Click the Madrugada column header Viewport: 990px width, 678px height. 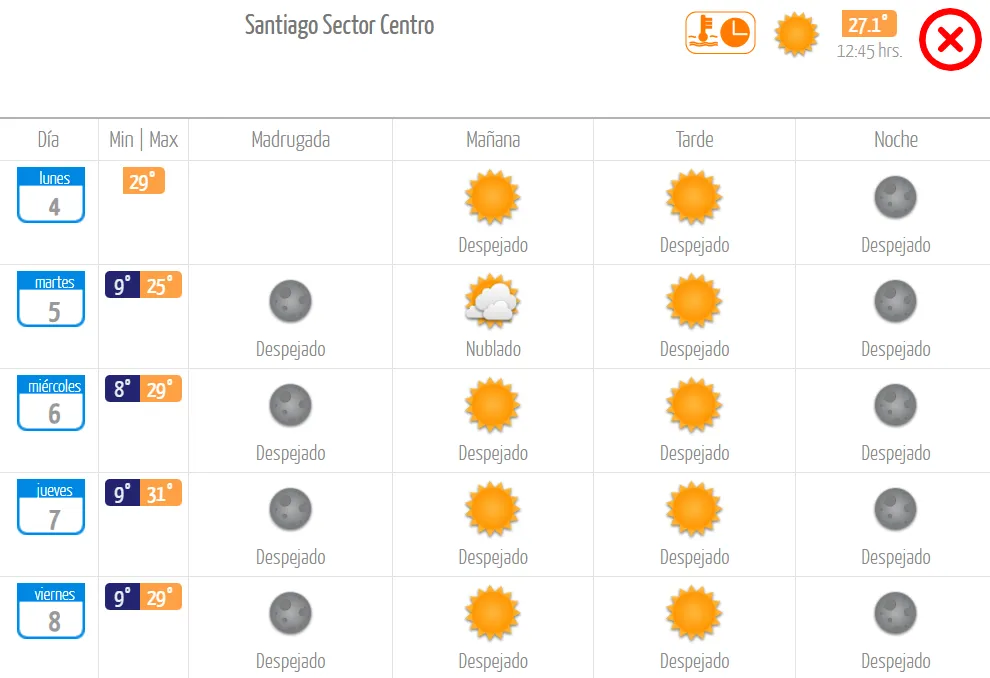tap(290, 140)
